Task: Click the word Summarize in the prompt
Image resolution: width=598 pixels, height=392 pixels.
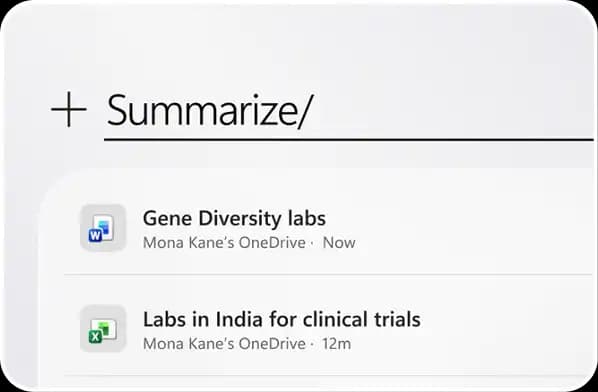Action: click(x=201, y=111)
